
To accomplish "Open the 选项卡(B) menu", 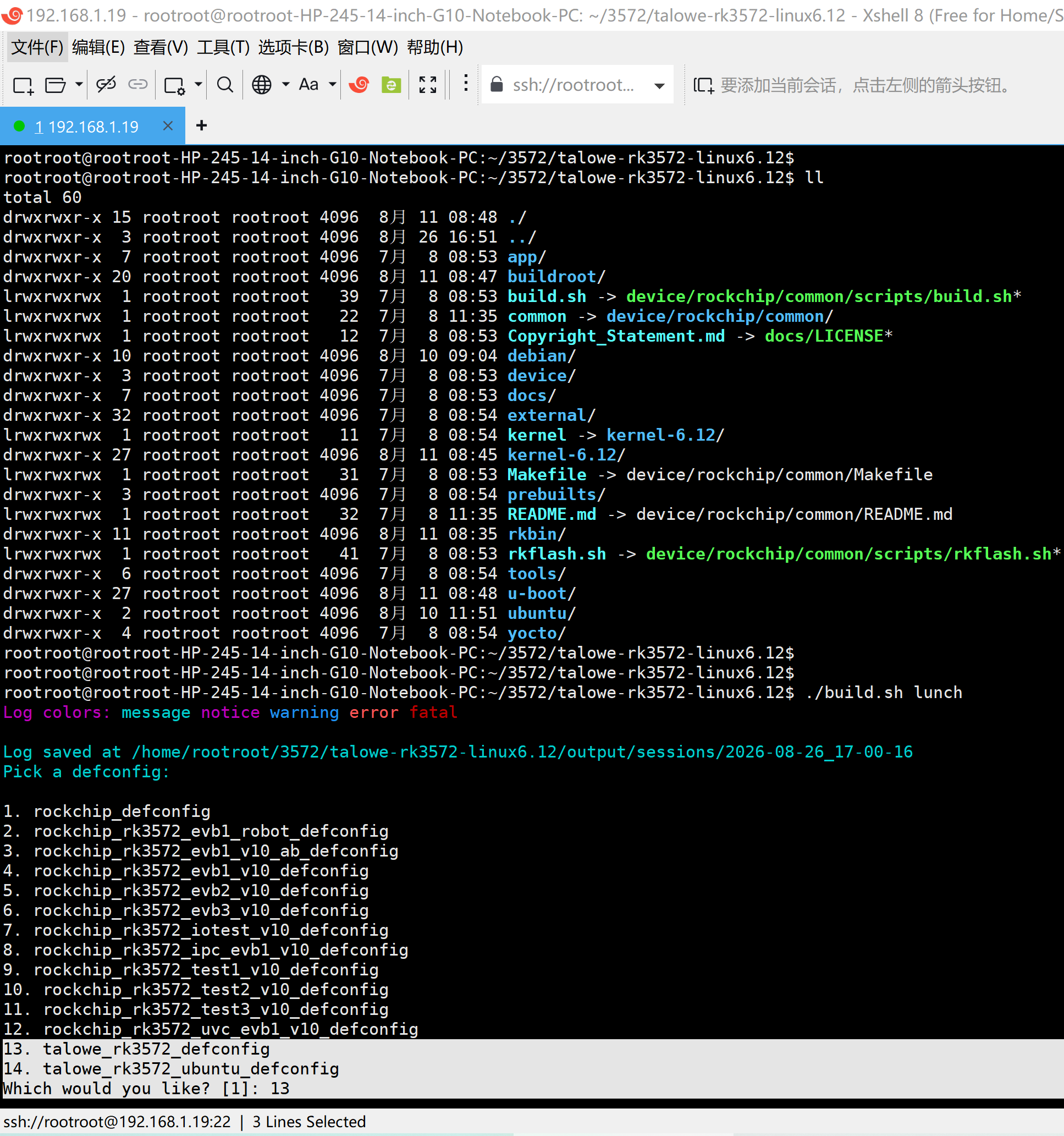I will point(293,47).
